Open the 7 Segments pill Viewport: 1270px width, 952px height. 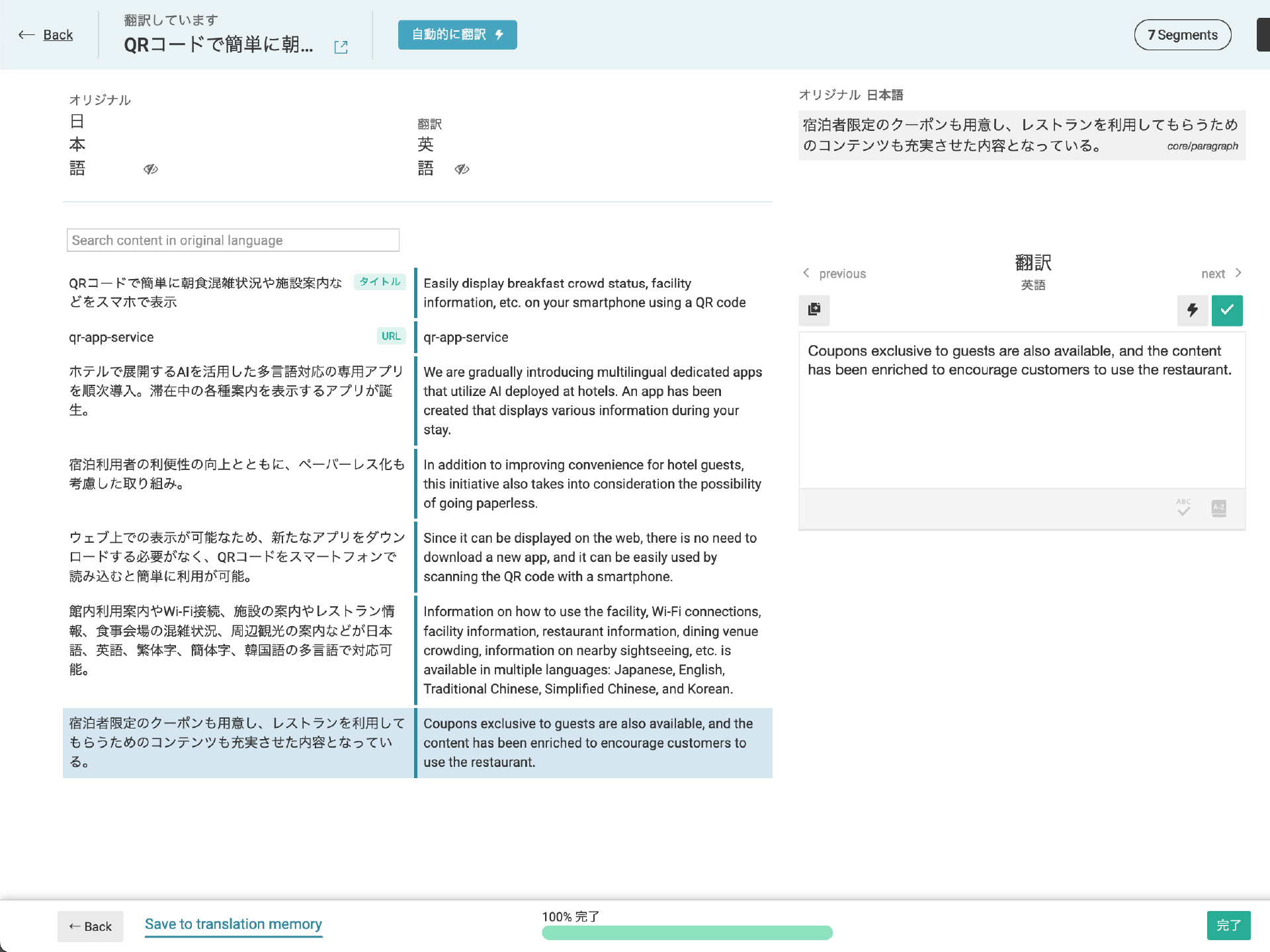[1182, 35]
